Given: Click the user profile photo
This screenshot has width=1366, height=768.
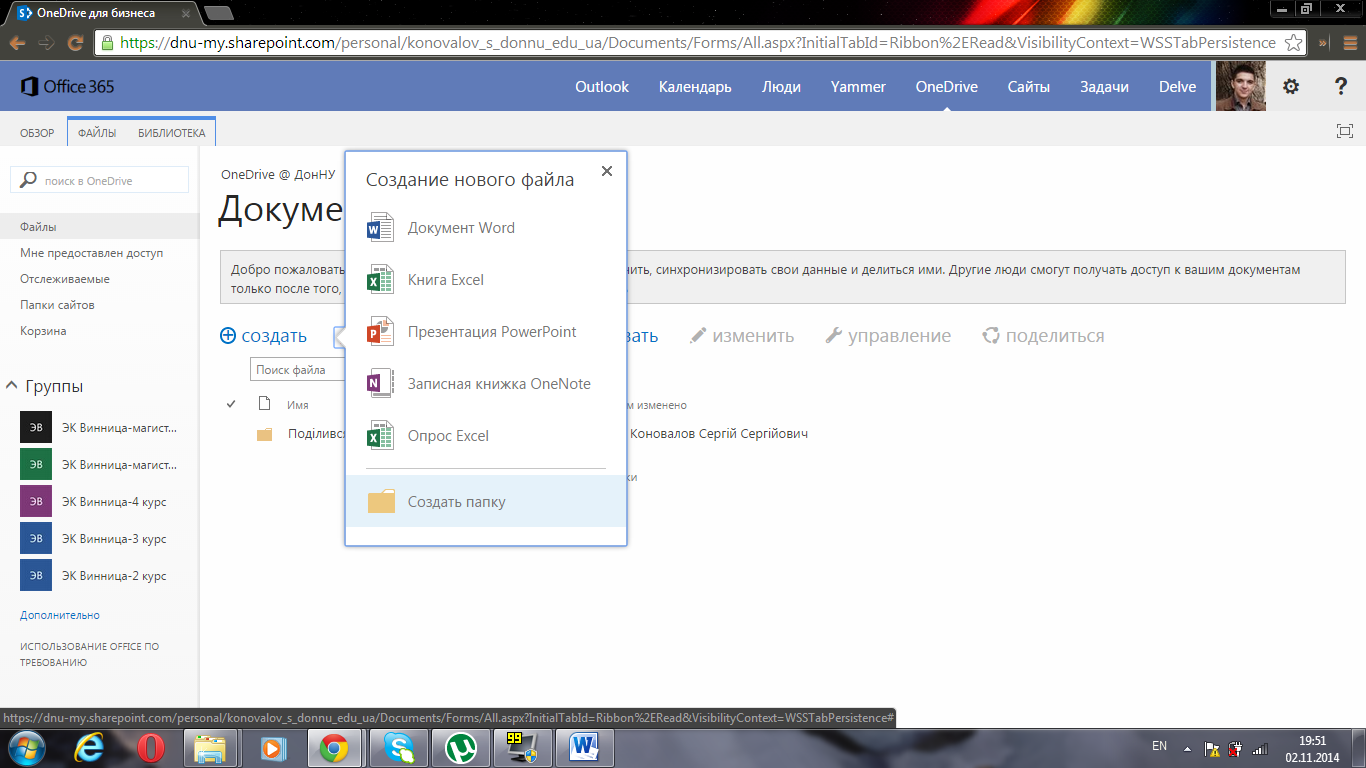Looking at the screenshot, I should (x=1241, y=86).
